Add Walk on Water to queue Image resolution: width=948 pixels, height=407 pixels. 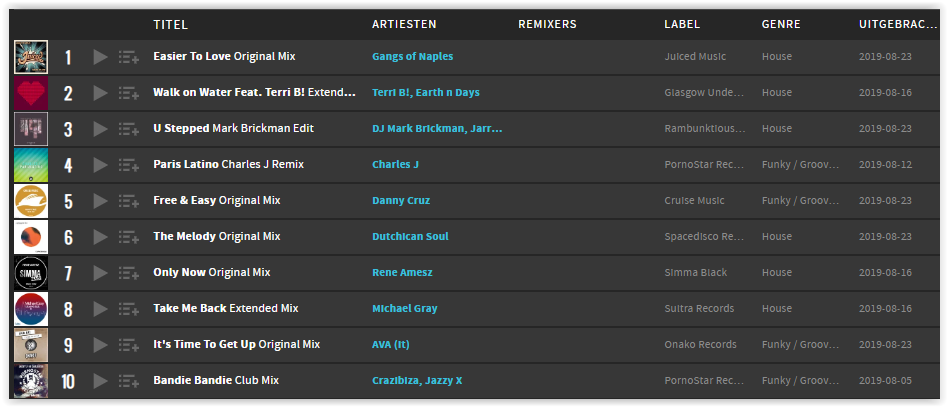129,93
